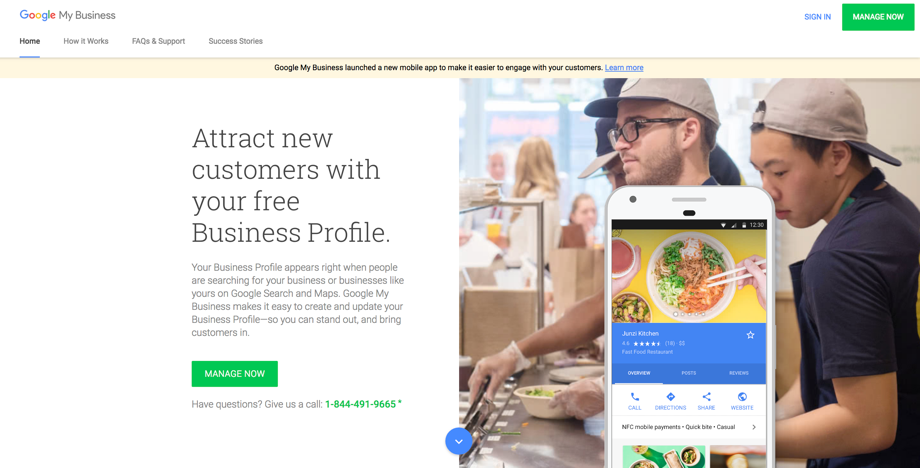Select the Posts tab on phone mockup
The height and width of the screenshot is (468, 920).
pyautogui.click(x=689, y=373)
